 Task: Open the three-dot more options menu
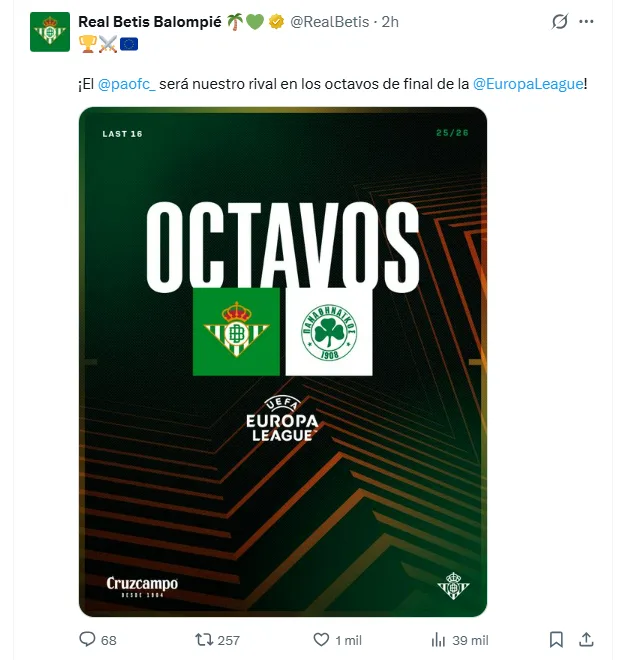pos(596,22)
